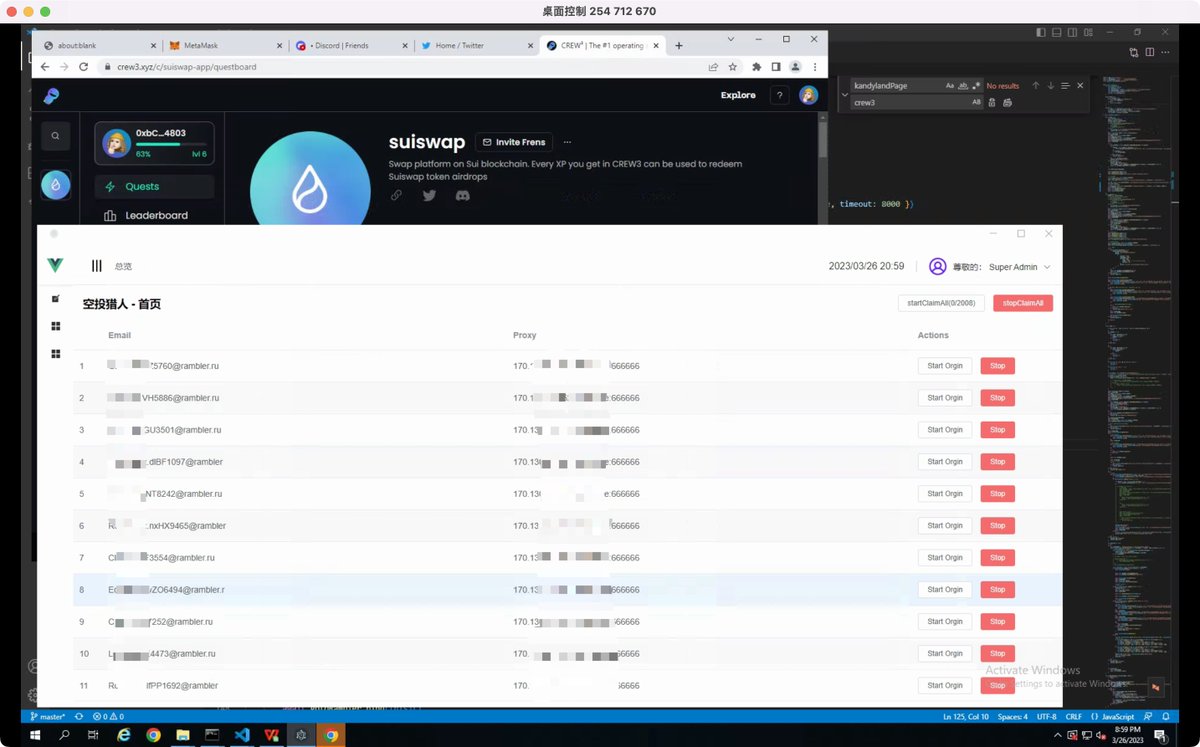Click the Vue logo in admin window
Screen dimensions: 1200x747
pyautogui.click(x=55, y=265)
